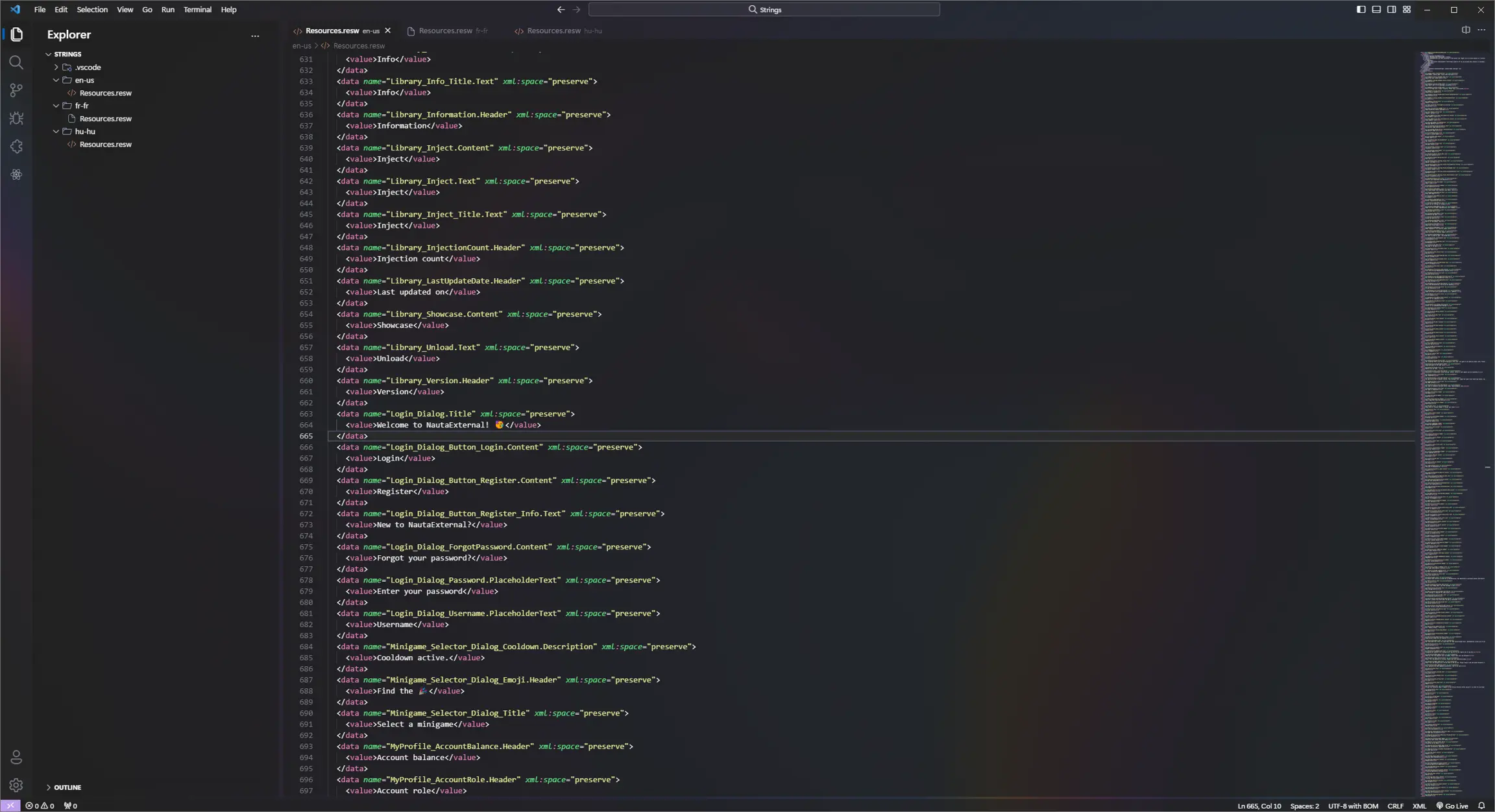This screenshot has height=812, width=1495.
Task: Open the Explorer view in activity bar
Action: coord(16,34)
